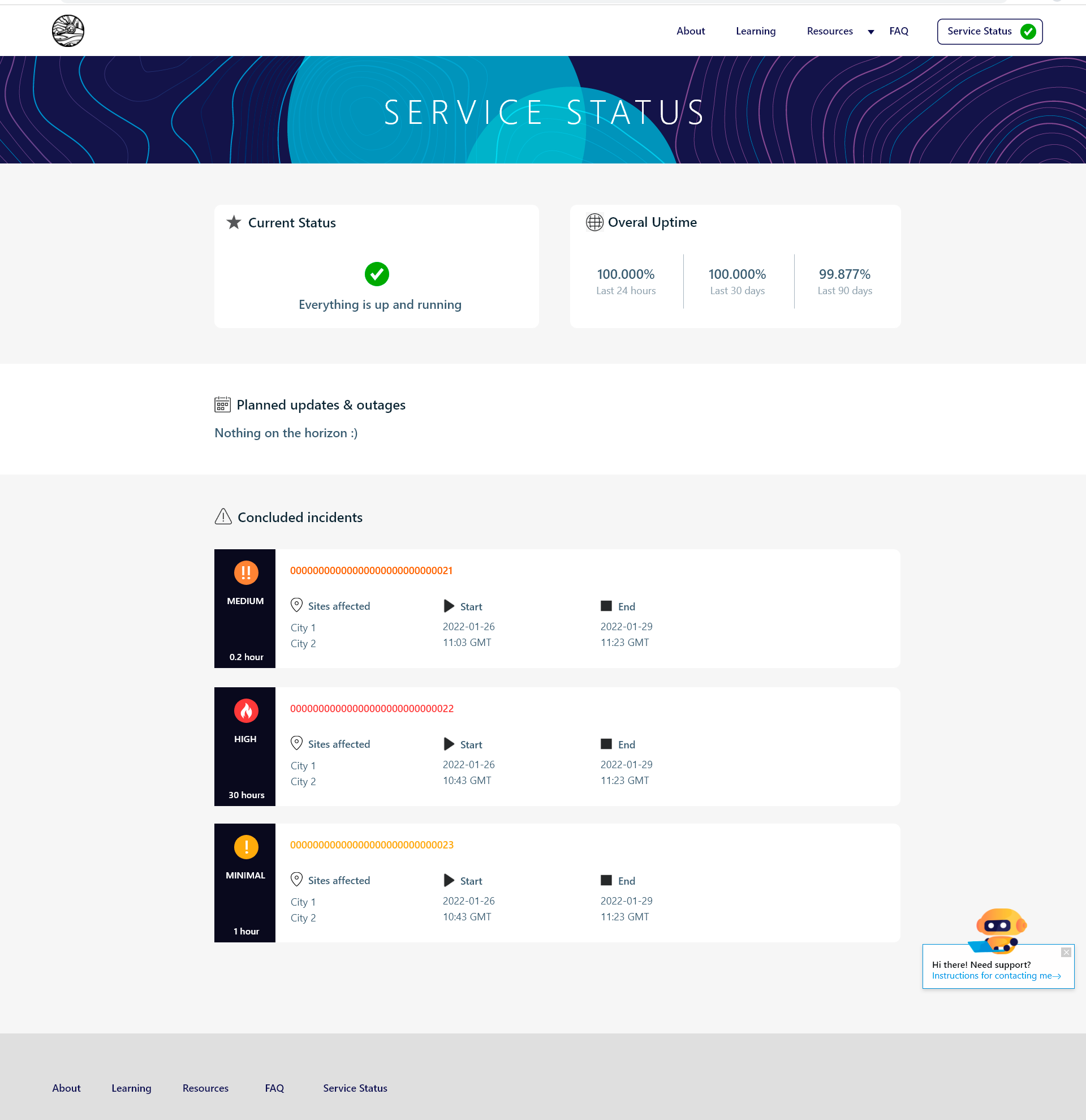Open the FAQ menu item
Screen dimensions: 1086x1120
[x=898, y=31]
